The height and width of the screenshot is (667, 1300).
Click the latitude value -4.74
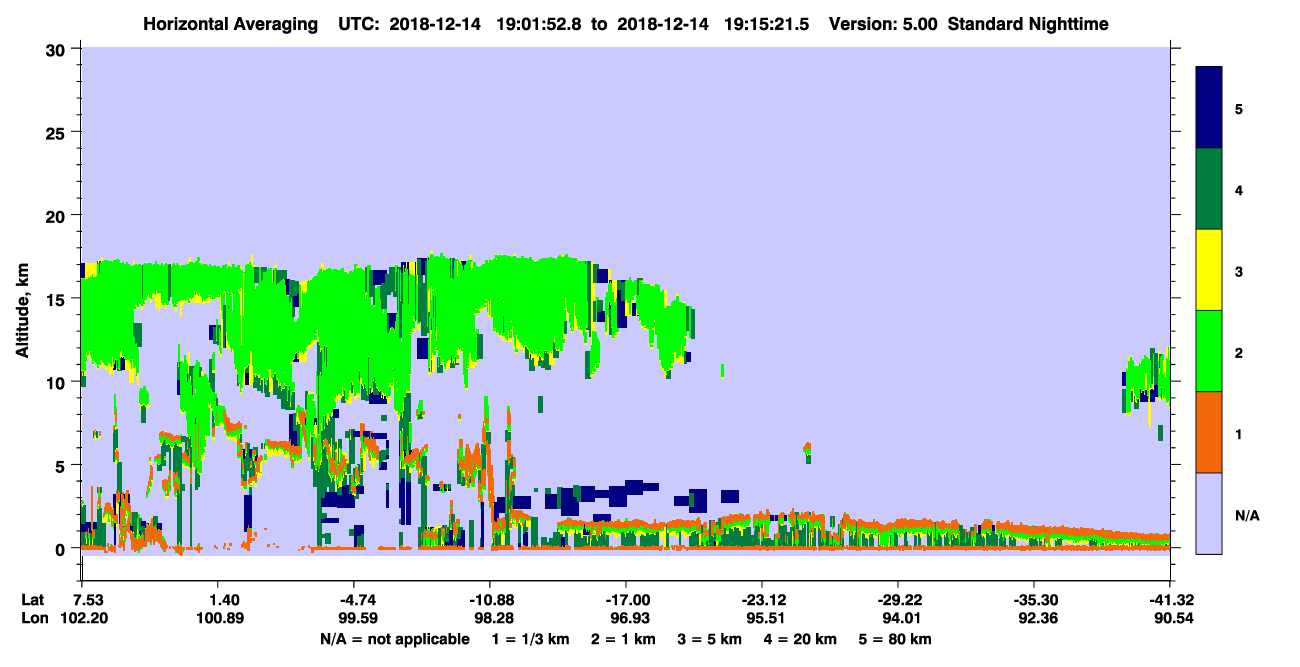coord(353,599)
